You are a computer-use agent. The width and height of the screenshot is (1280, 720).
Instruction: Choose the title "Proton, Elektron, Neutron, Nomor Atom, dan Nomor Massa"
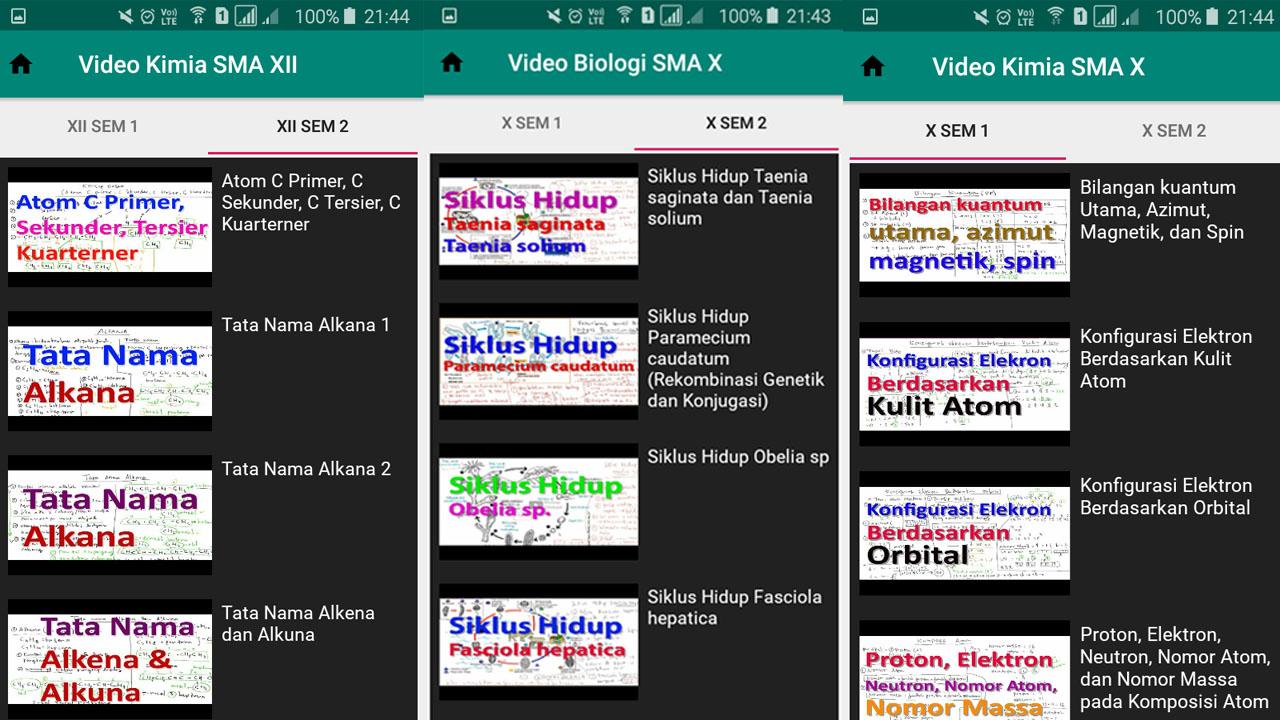point(1175,668)
